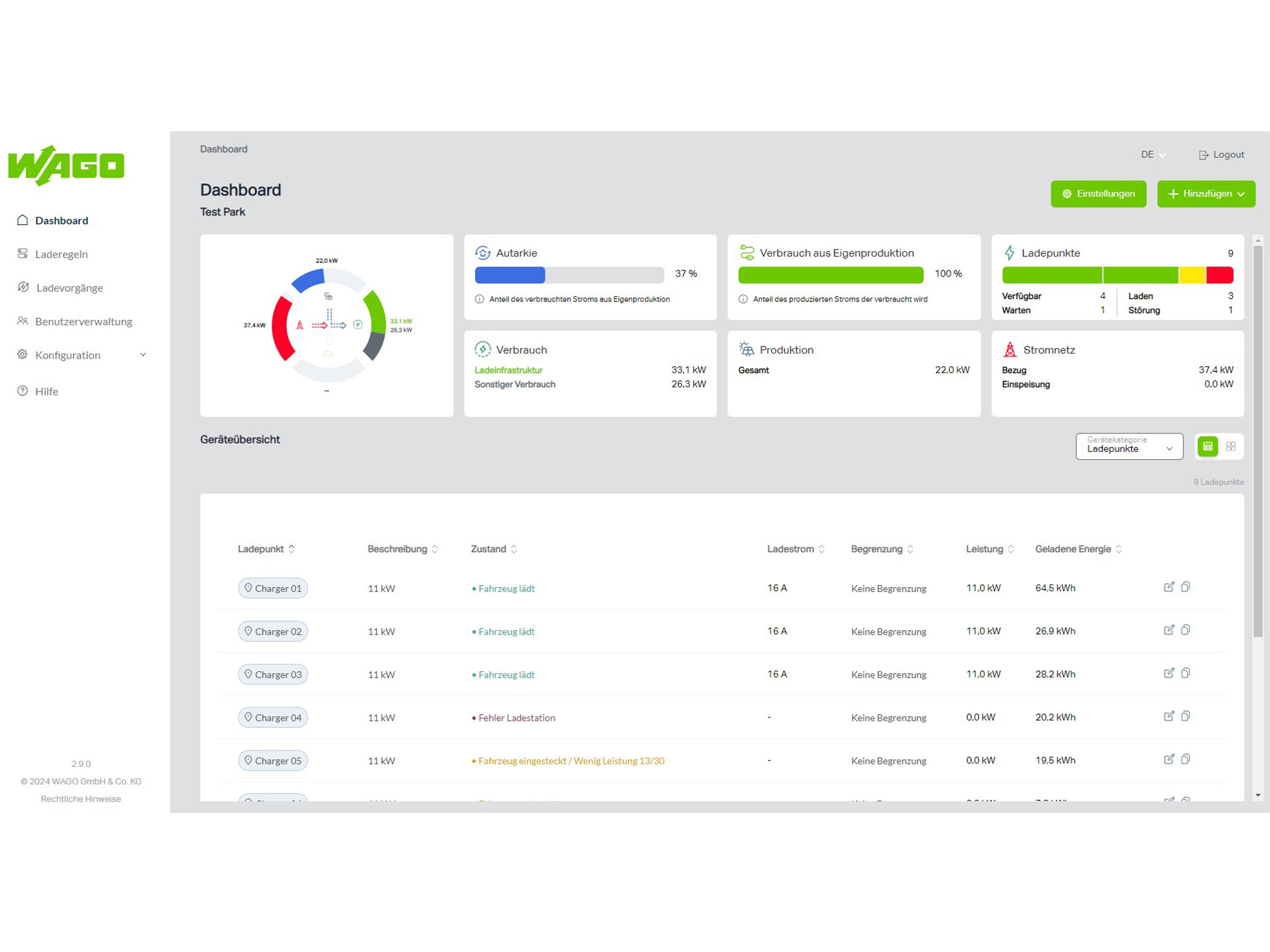Image resolution: width=1270 pixels, height=952 pixels.
Task: Click the Einstellungen button
Action: point(1099,194)
